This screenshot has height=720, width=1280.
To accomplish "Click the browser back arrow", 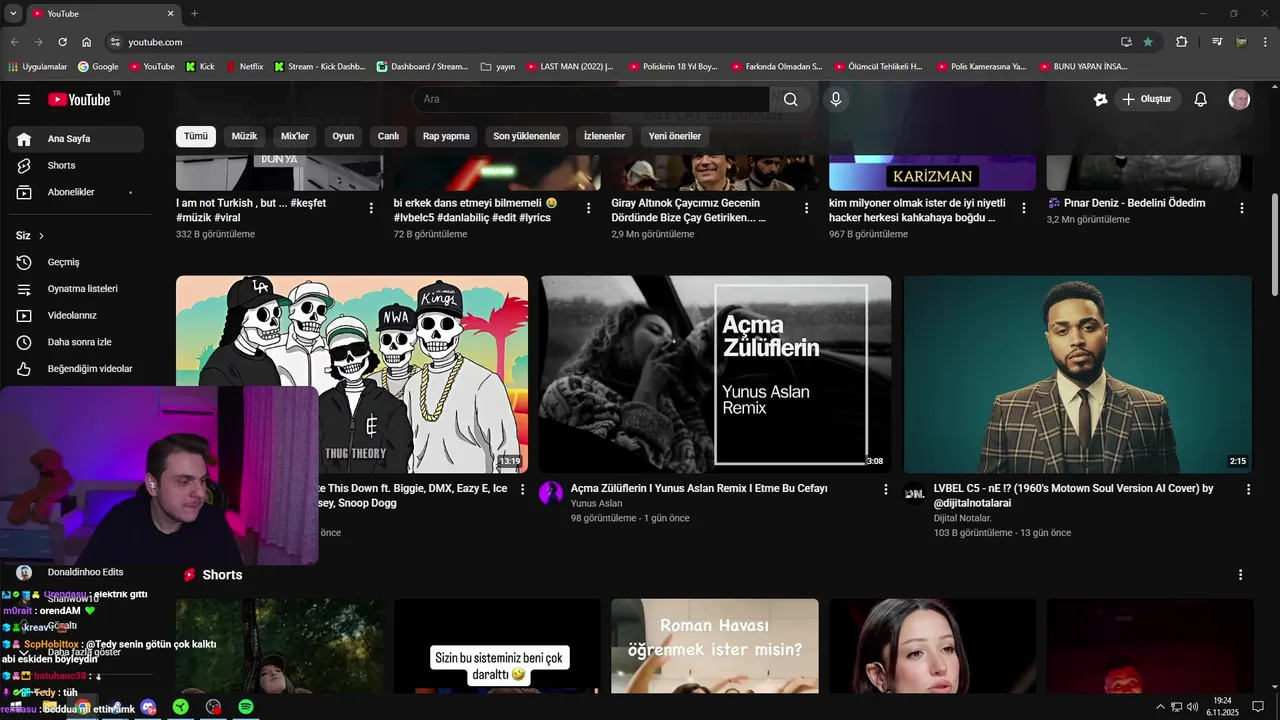I will click(x=14, y=42).
